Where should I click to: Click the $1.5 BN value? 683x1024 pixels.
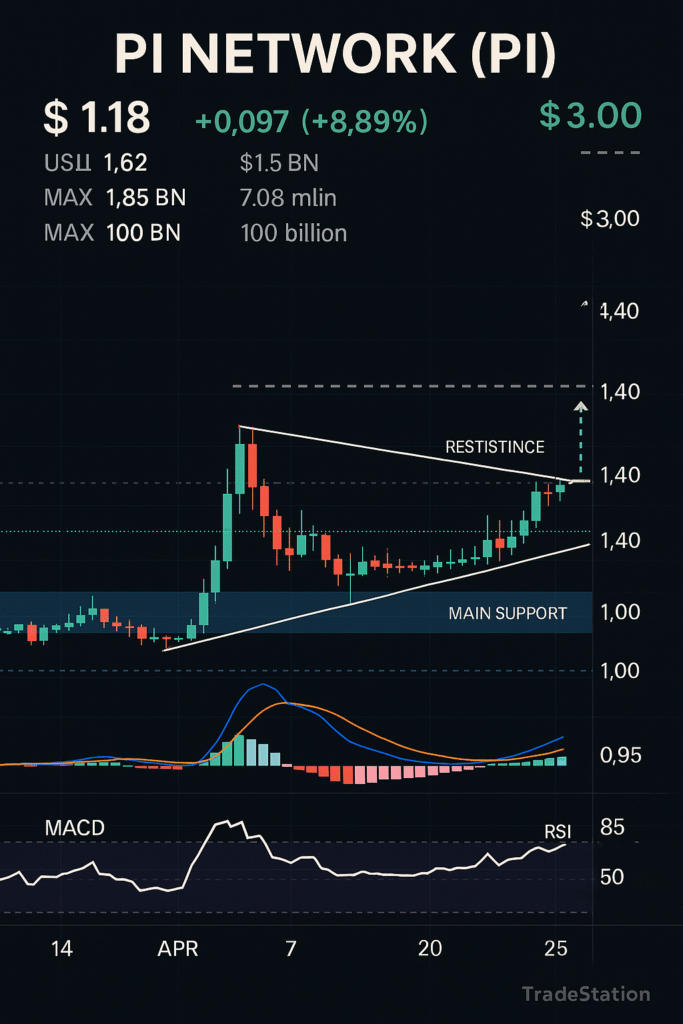point(279,163)
